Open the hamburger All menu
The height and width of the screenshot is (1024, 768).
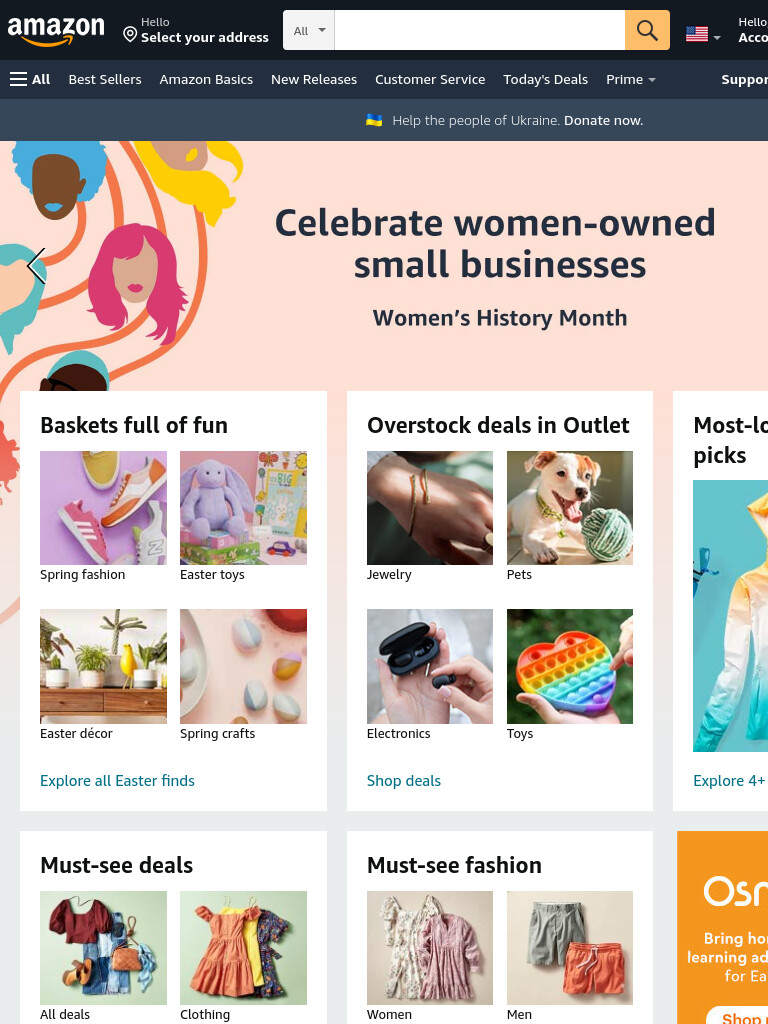30,80
